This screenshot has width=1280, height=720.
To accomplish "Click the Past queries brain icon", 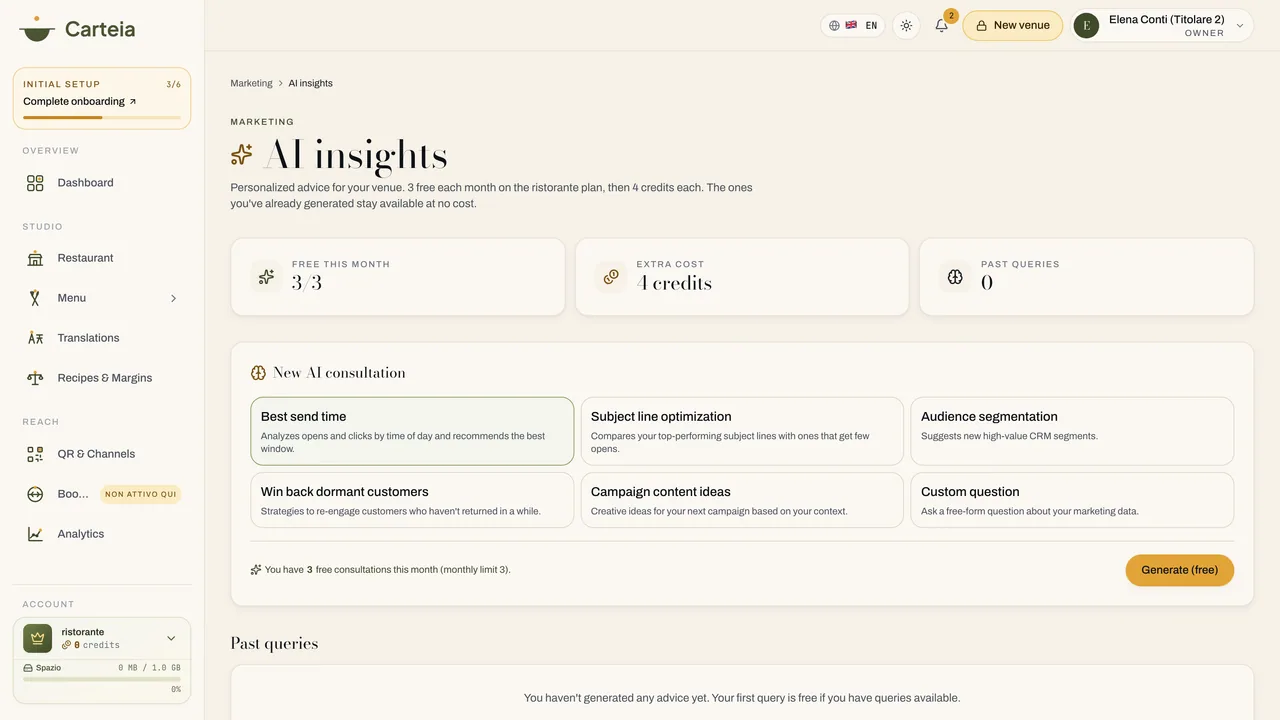I will tap(955, 277).
